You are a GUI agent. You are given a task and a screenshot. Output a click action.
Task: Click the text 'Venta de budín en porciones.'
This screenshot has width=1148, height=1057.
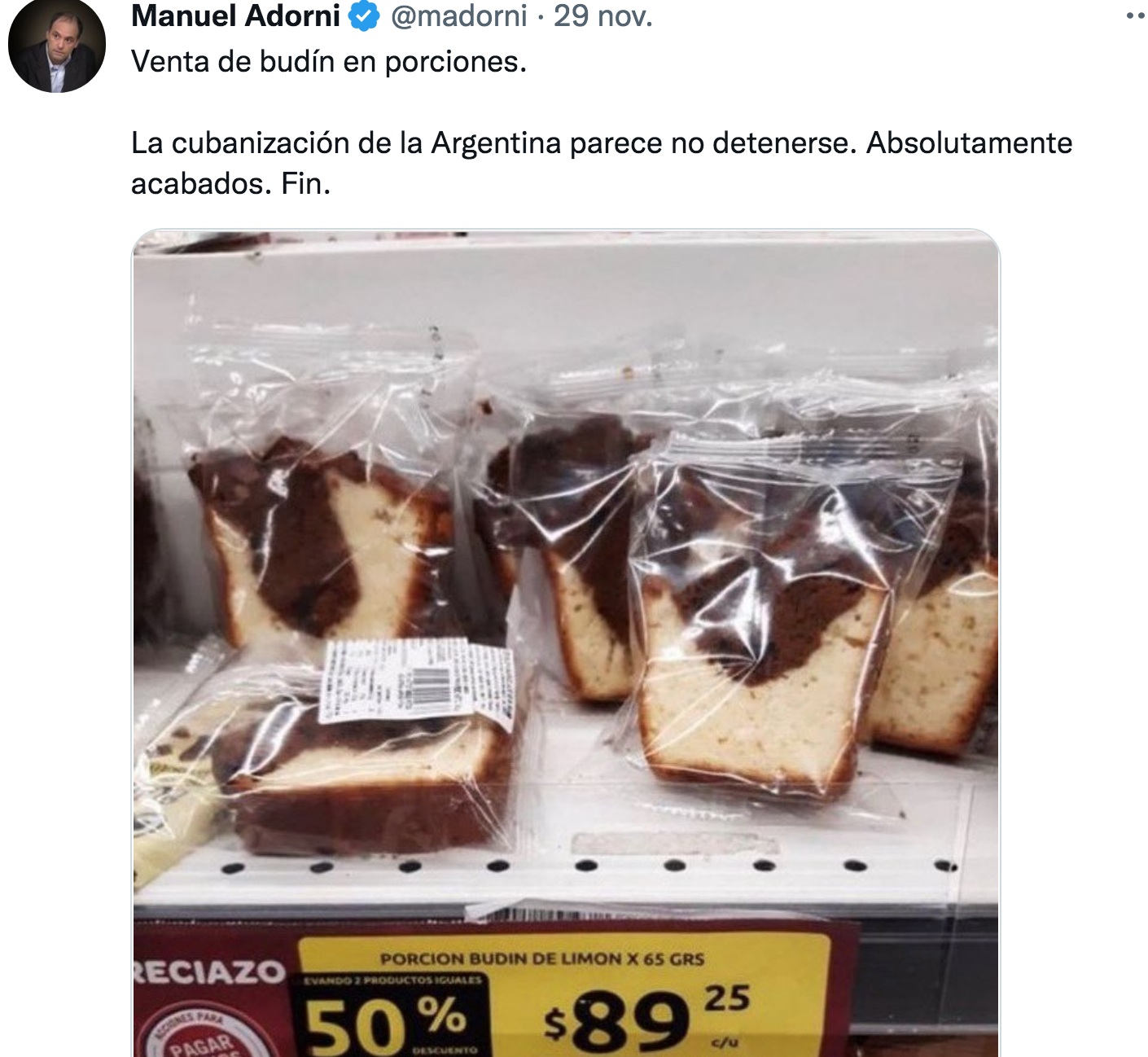[329, 62]
